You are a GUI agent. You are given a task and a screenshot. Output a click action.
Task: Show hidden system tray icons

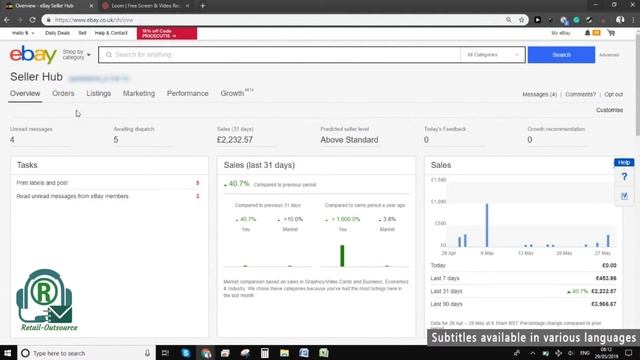point(533,353)
